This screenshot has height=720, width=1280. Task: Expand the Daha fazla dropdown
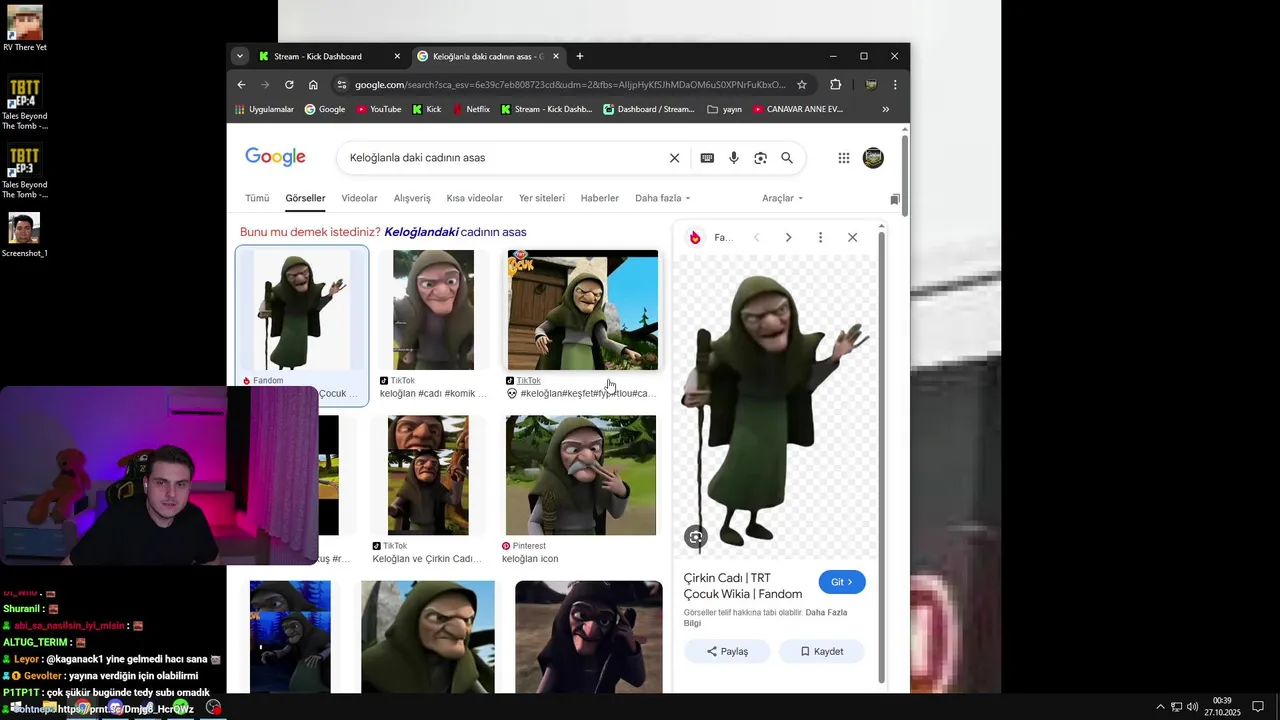coord(662,198)
